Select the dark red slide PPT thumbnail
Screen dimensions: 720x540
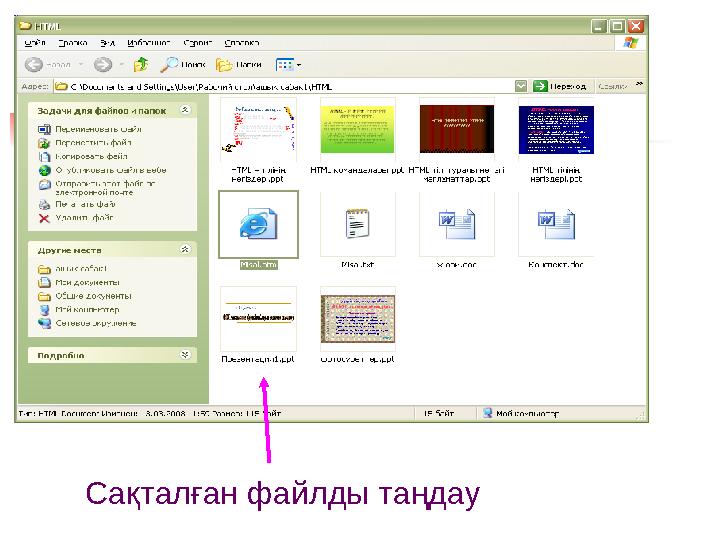coord(457,129)
